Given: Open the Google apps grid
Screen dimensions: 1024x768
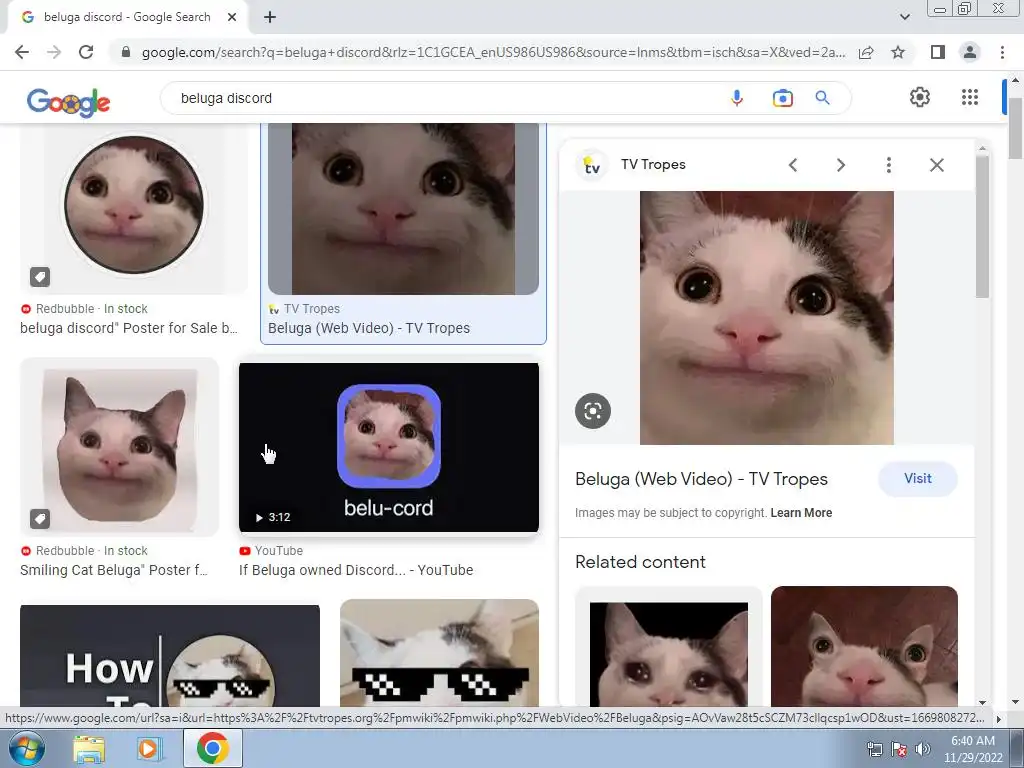Looking at the screenshot, I should click(970, 97).
